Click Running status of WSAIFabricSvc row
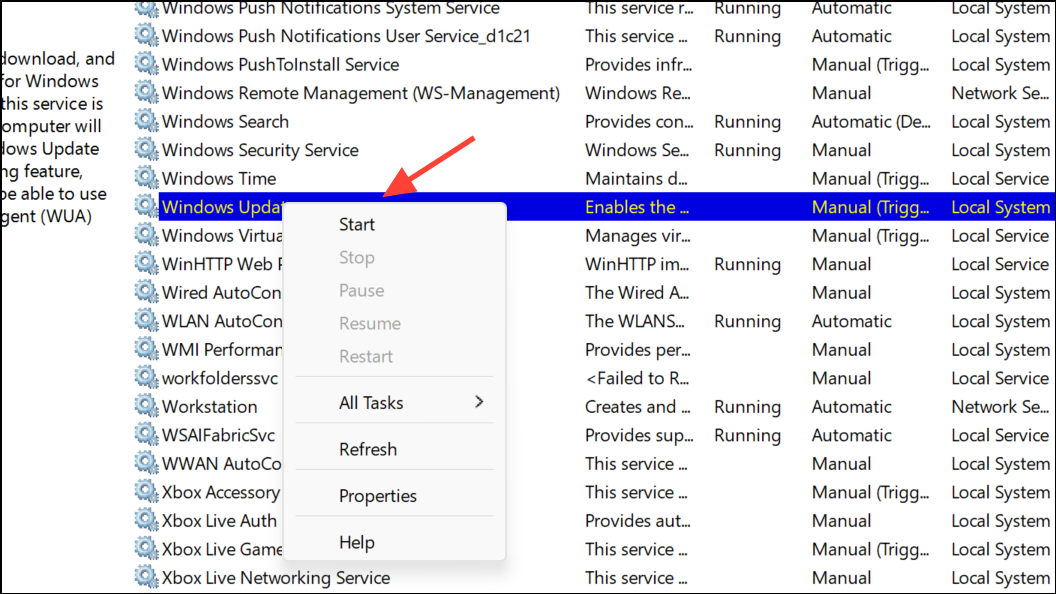This screenshot has height=594, width=1056. (x=748, y=435)
